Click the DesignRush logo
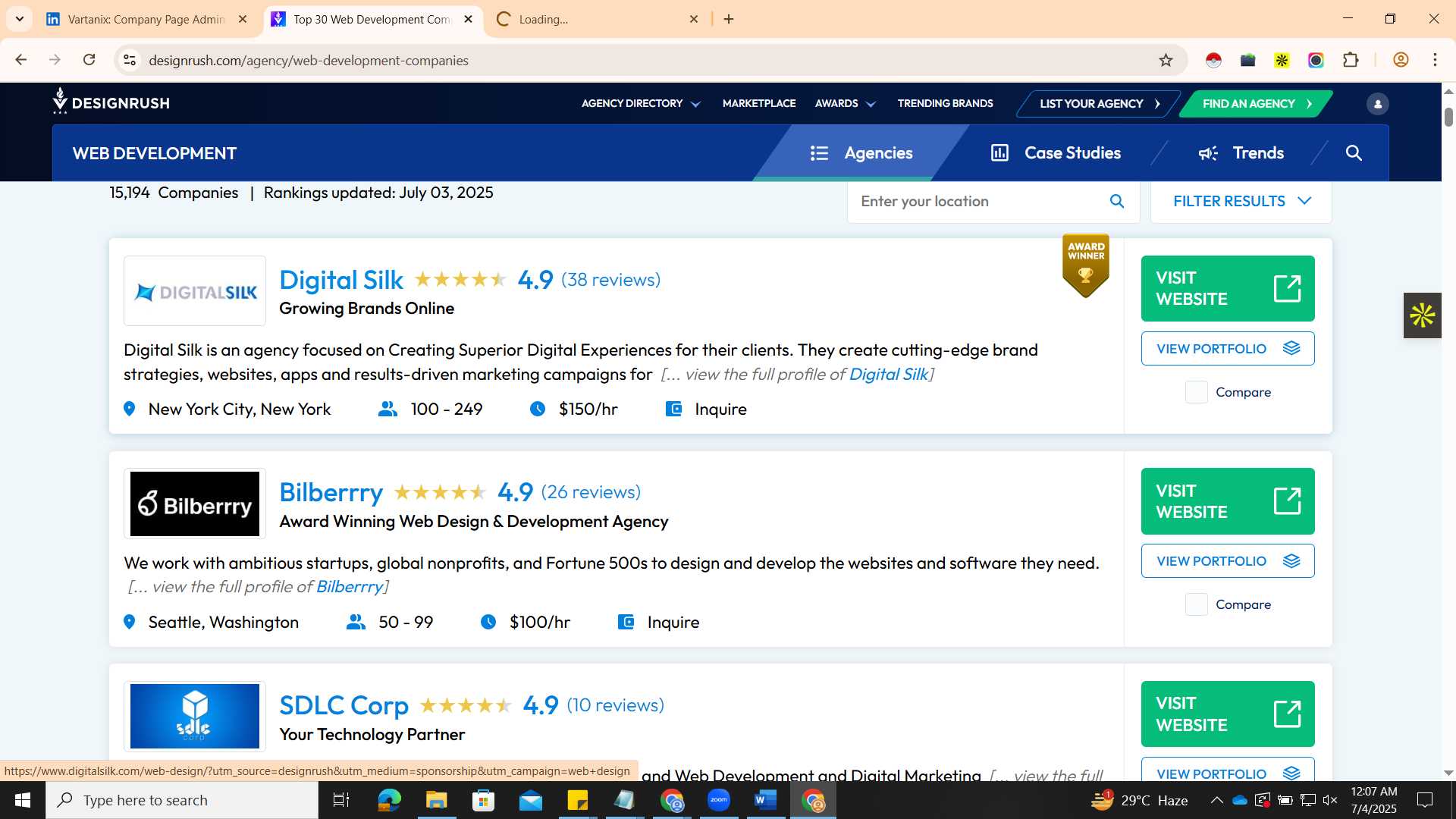 tap(111, 102)
